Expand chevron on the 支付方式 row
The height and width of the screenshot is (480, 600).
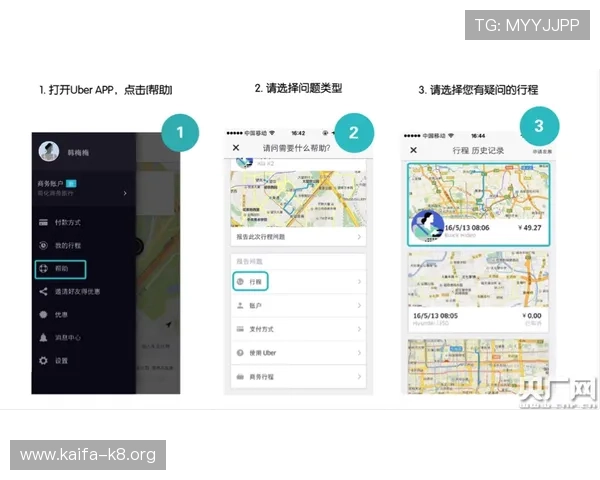tap(359, 329)
